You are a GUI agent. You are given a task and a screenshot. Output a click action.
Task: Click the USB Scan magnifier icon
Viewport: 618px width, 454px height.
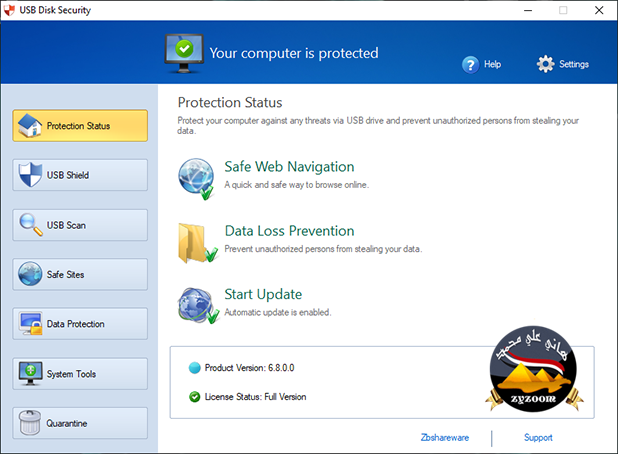[x=31, y=225]
